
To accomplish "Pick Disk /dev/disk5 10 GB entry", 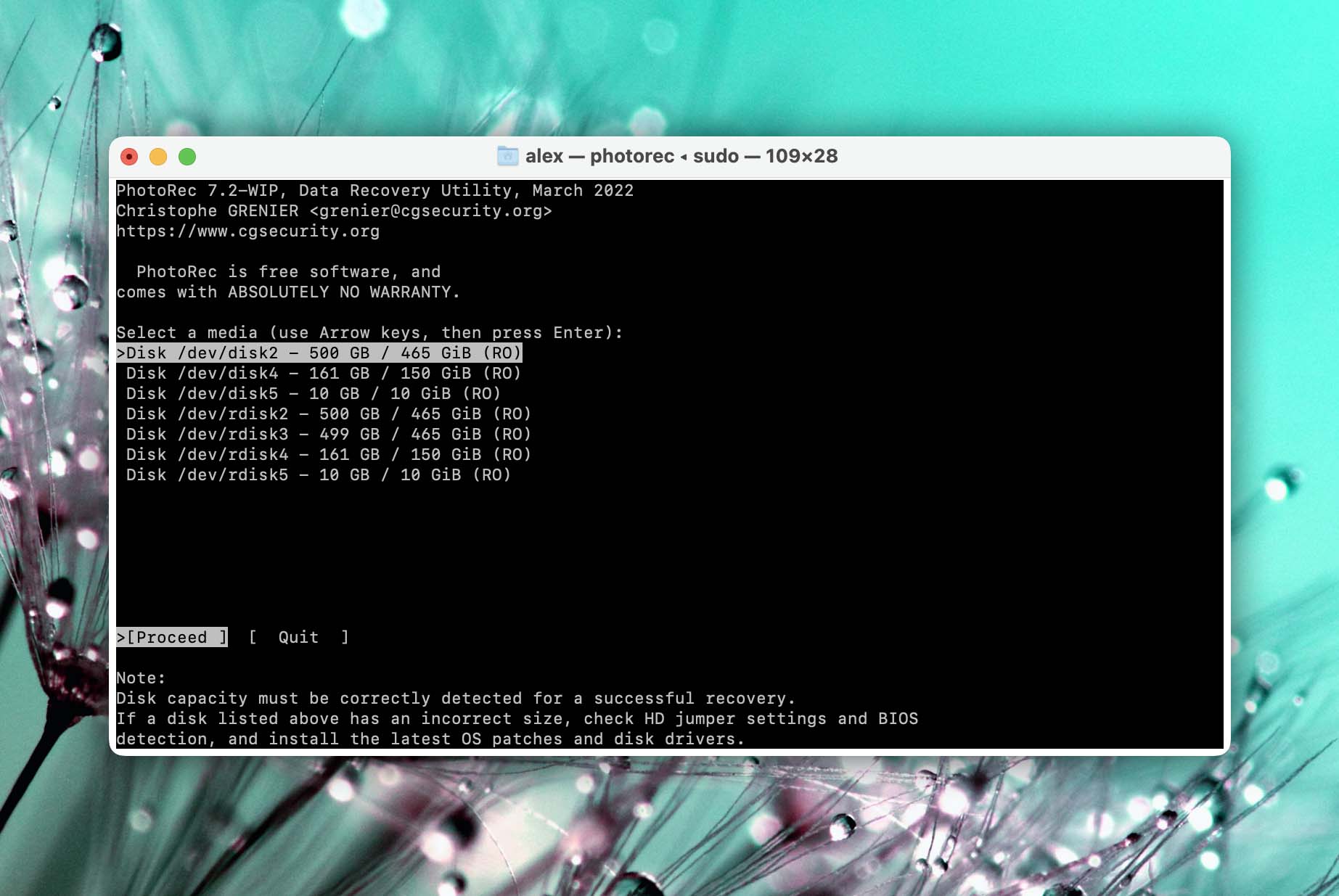I will [x=313, y=394].
